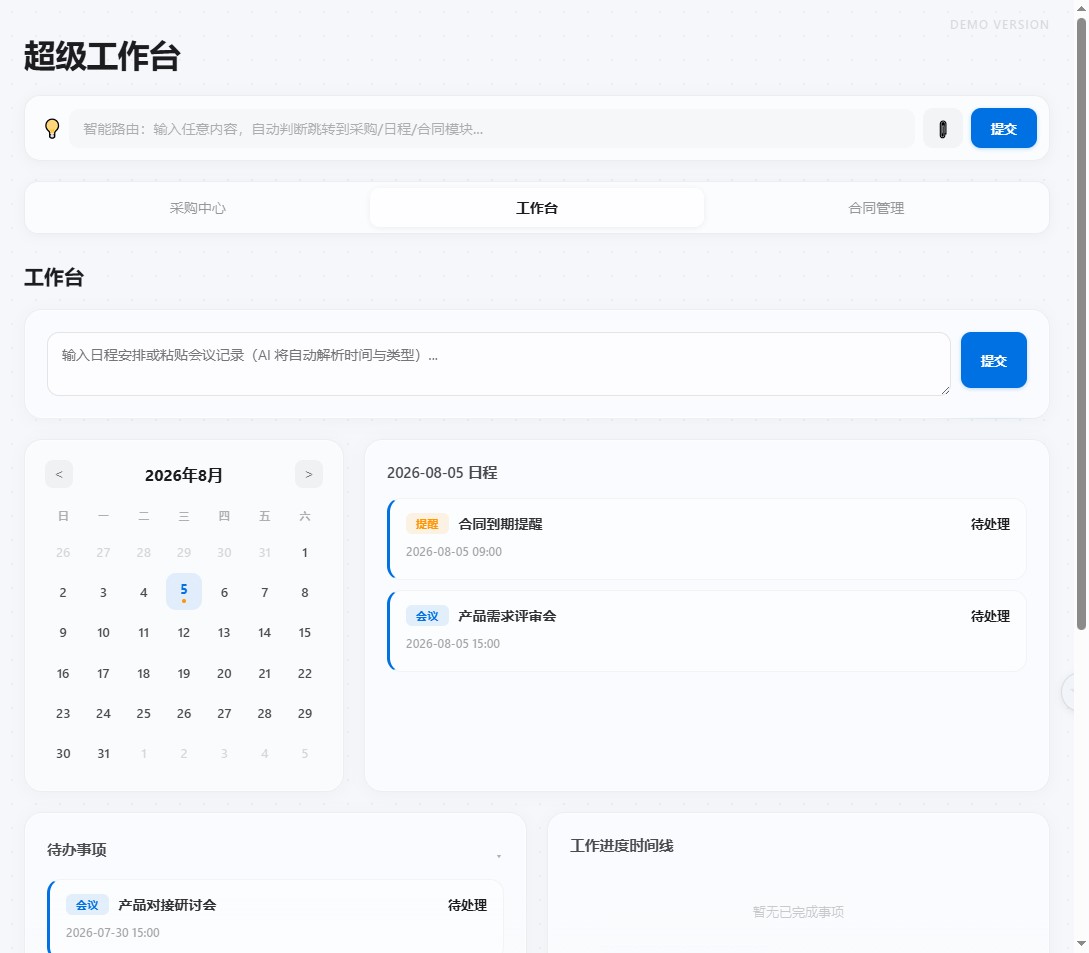Click the 待处理 status on 产品对接研讨会
Image resolution: width=1089 pixels, height=953 pixels.
click(x=467, y=905)
